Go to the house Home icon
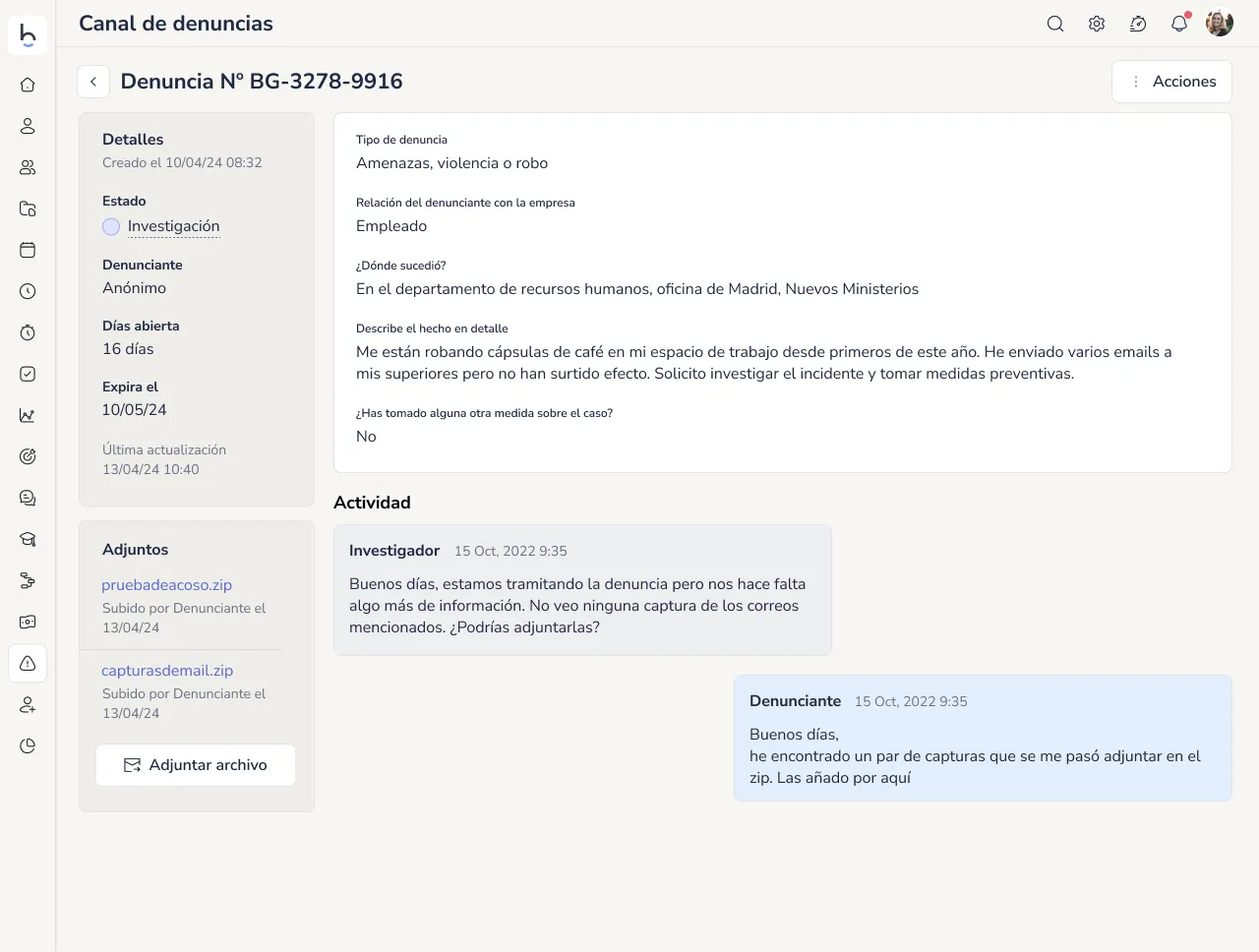 coord(28,85)
